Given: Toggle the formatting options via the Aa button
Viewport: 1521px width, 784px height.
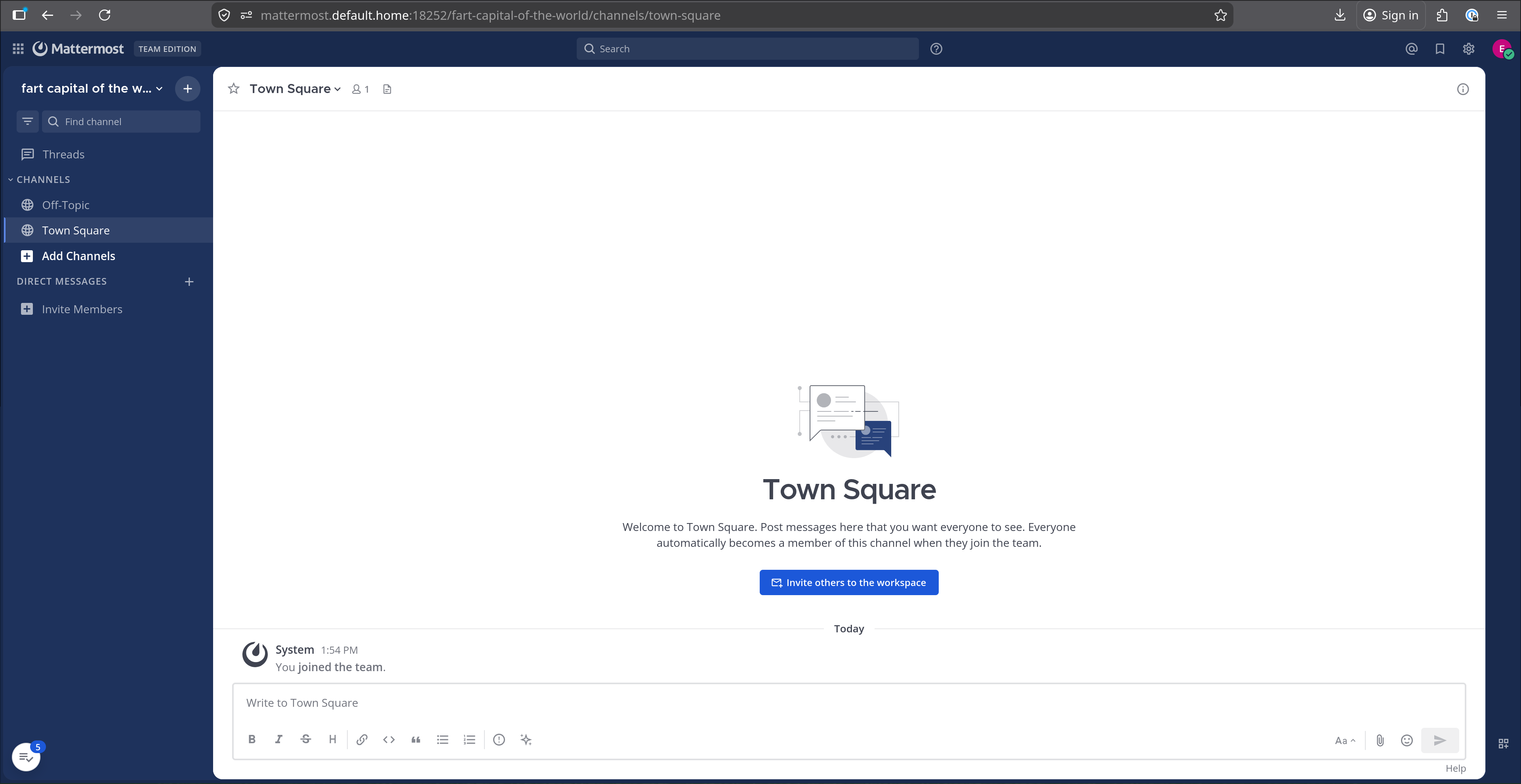Looking at the screenshot, I should pyautogui.click(x=1344, y=740).
